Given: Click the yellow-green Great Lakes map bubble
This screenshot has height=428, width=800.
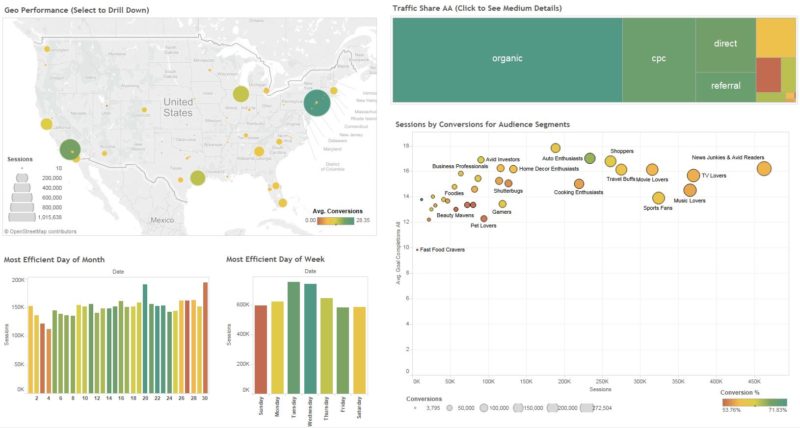Looking at the screenshot, I should click(241, 94).
